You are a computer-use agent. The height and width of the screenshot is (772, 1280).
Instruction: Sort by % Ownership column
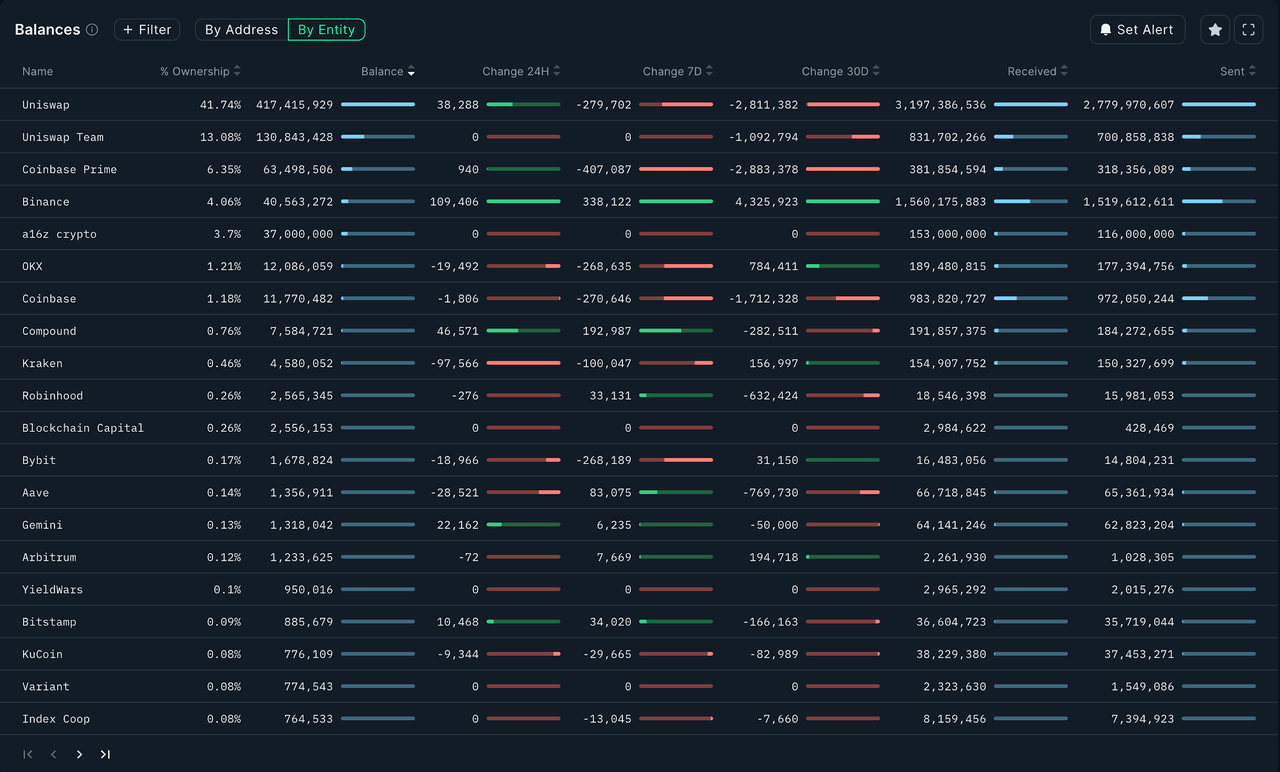[200, 71]
